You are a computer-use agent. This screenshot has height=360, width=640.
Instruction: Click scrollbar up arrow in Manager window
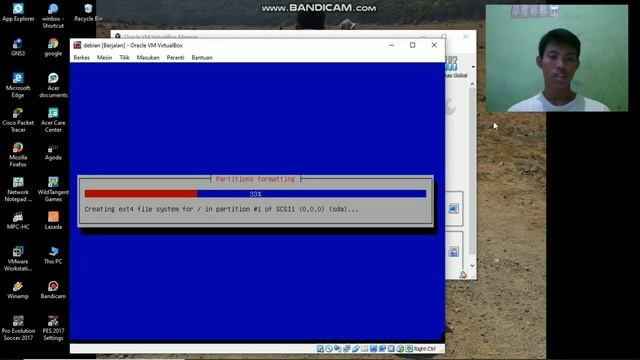pyautogui.click(x=472, y=84)
